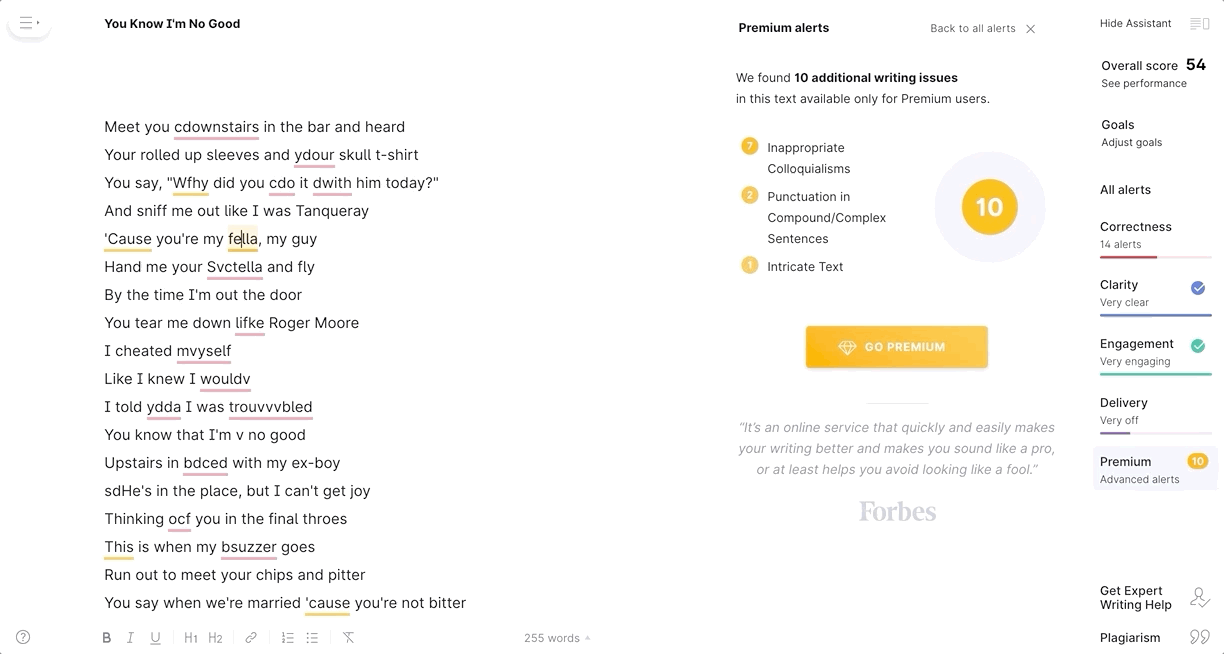The width and height of the screenshot is (1224, 654).
Task: Toggle italic formatting
Action: [x=130, y=638]
